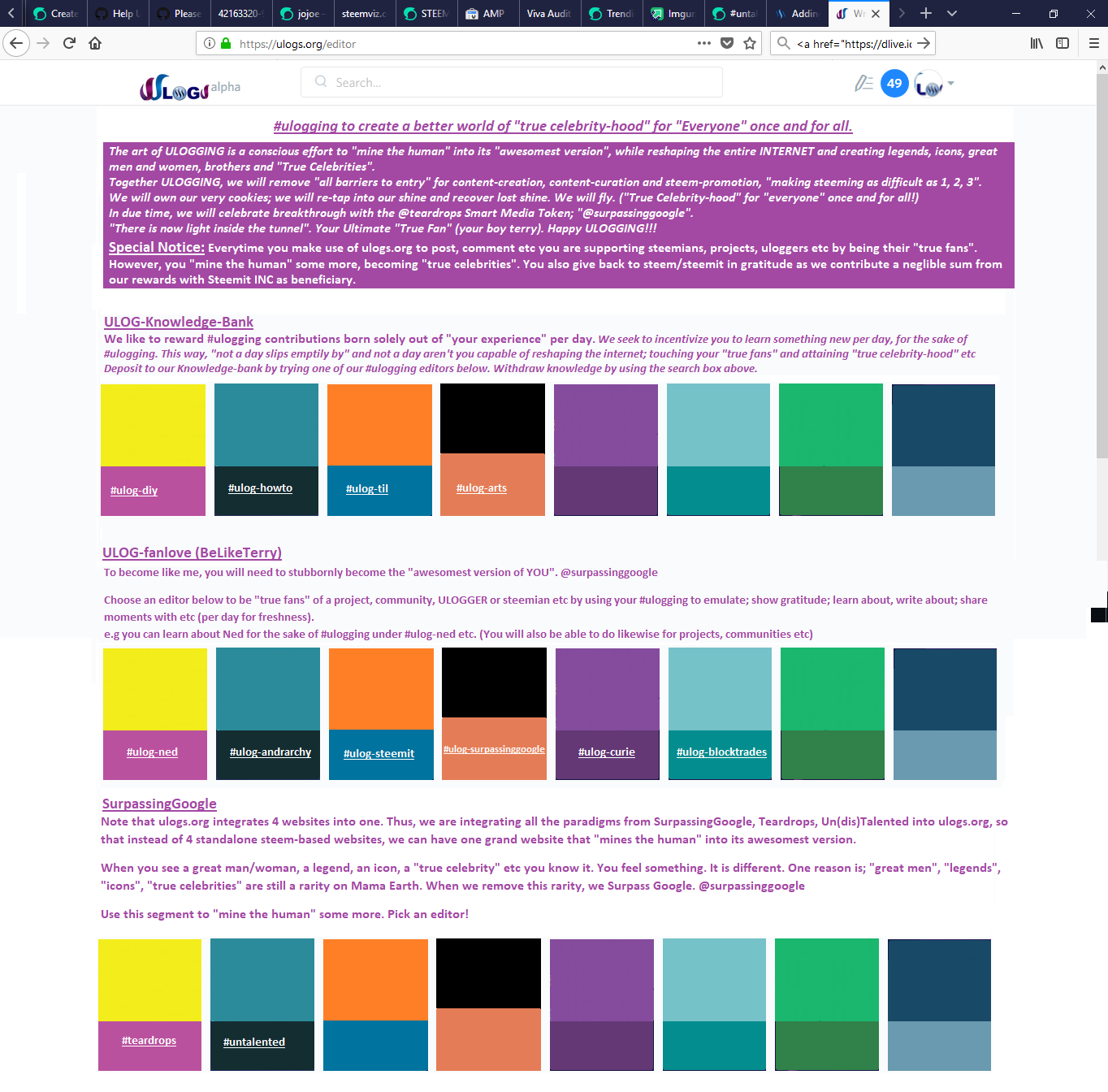Close the active Ulogs tab
The image size is (1108, 1092).
point(876,13)
